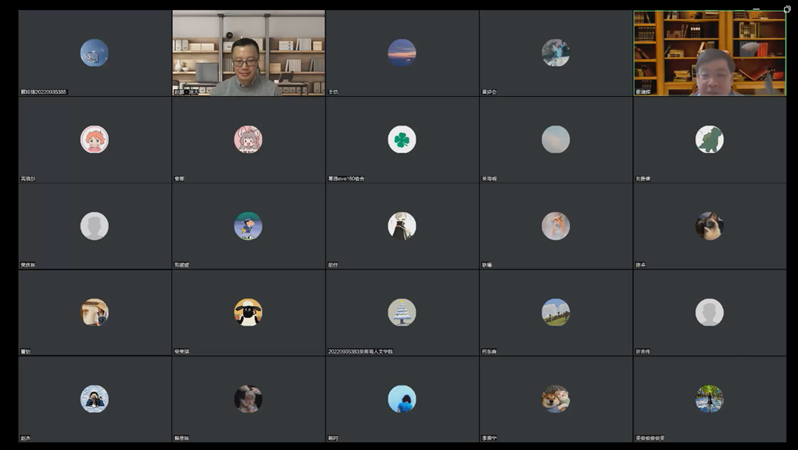Click the white pagoda tower avatar
798x450 pixels.
pos(402,313)
